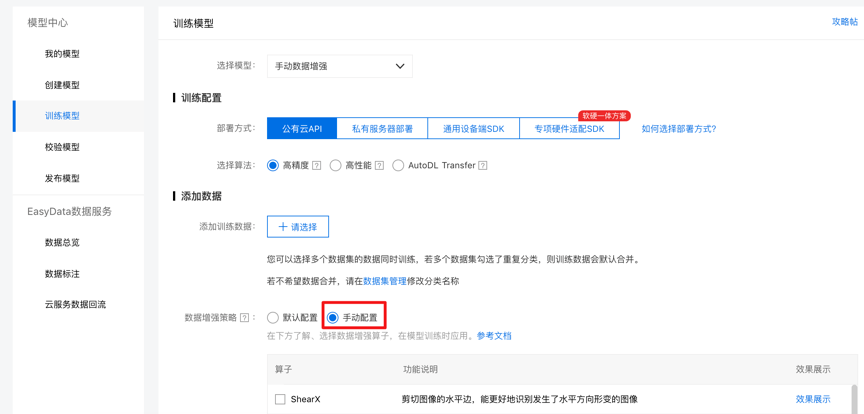Select the 高精度 algorithm radio button
Image resolution: width=864 pixels, height=414 pixels.
tap(273, 165)
